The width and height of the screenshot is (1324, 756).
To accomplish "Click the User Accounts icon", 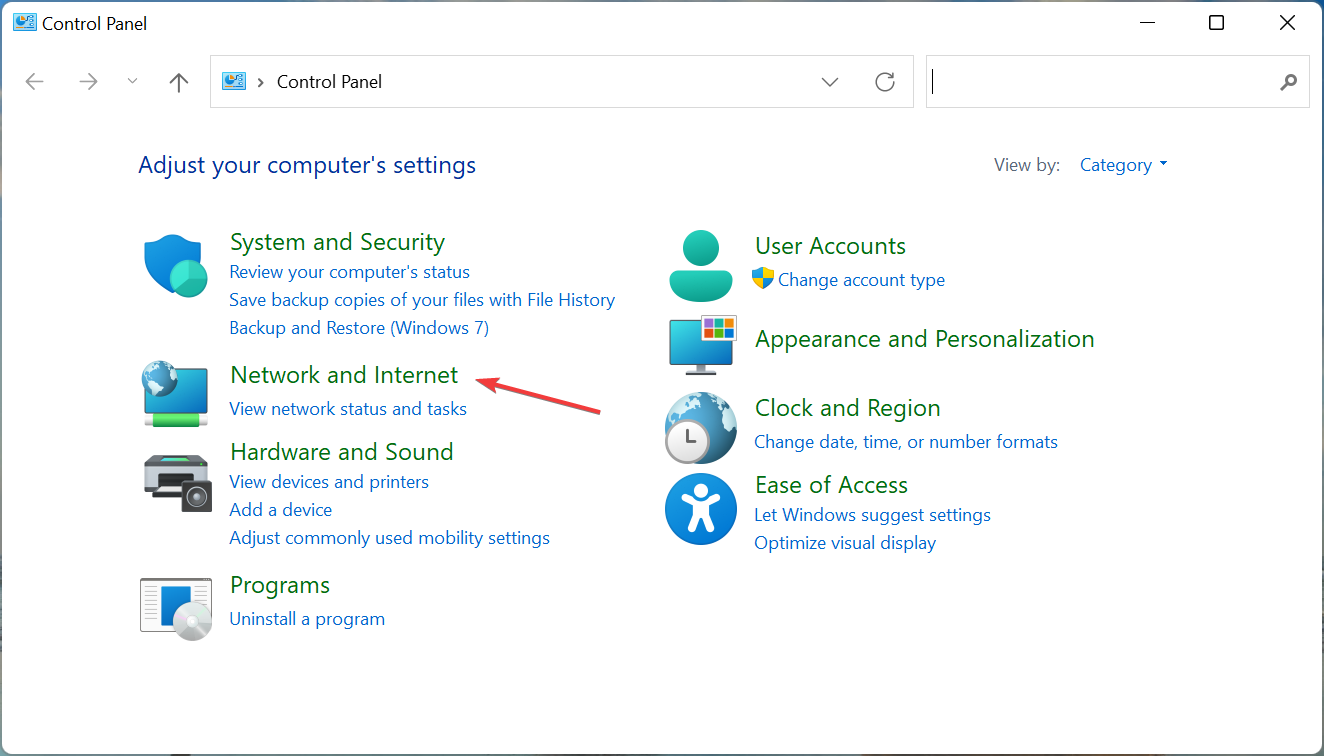I will click(701, 264).
